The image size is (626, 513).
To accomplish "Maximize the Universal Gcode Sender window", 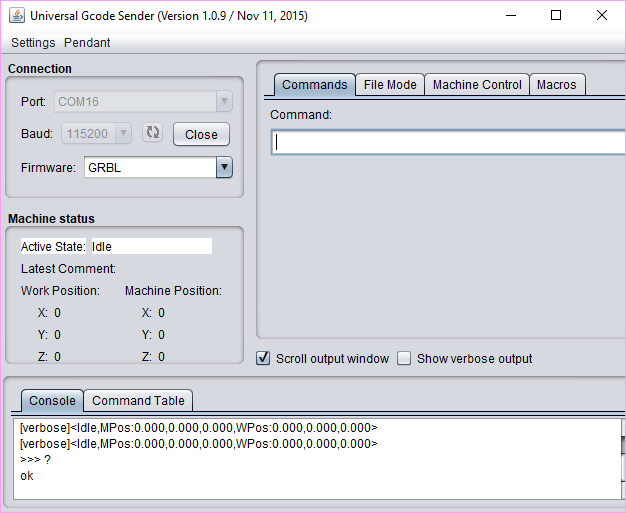I will click(x=556, y=16).
